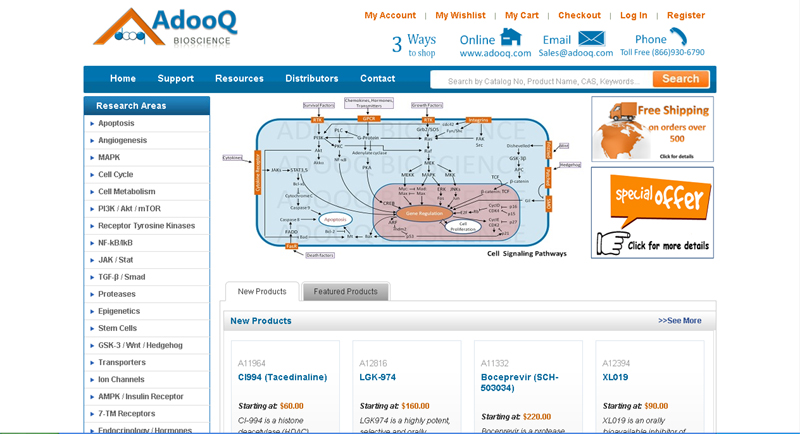Focus the catalog search input field
800x434 pixels.
542,81
